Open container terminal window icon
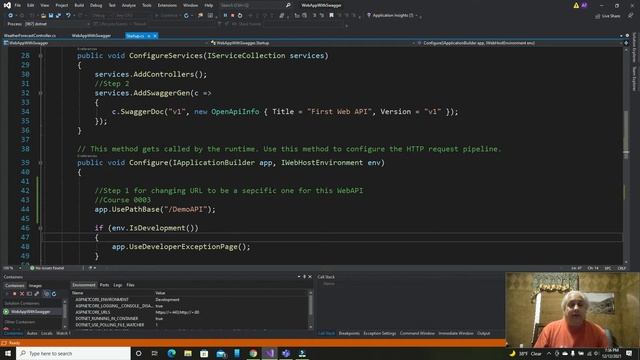Screen dimensions: 640x360 tap(29, 293)
